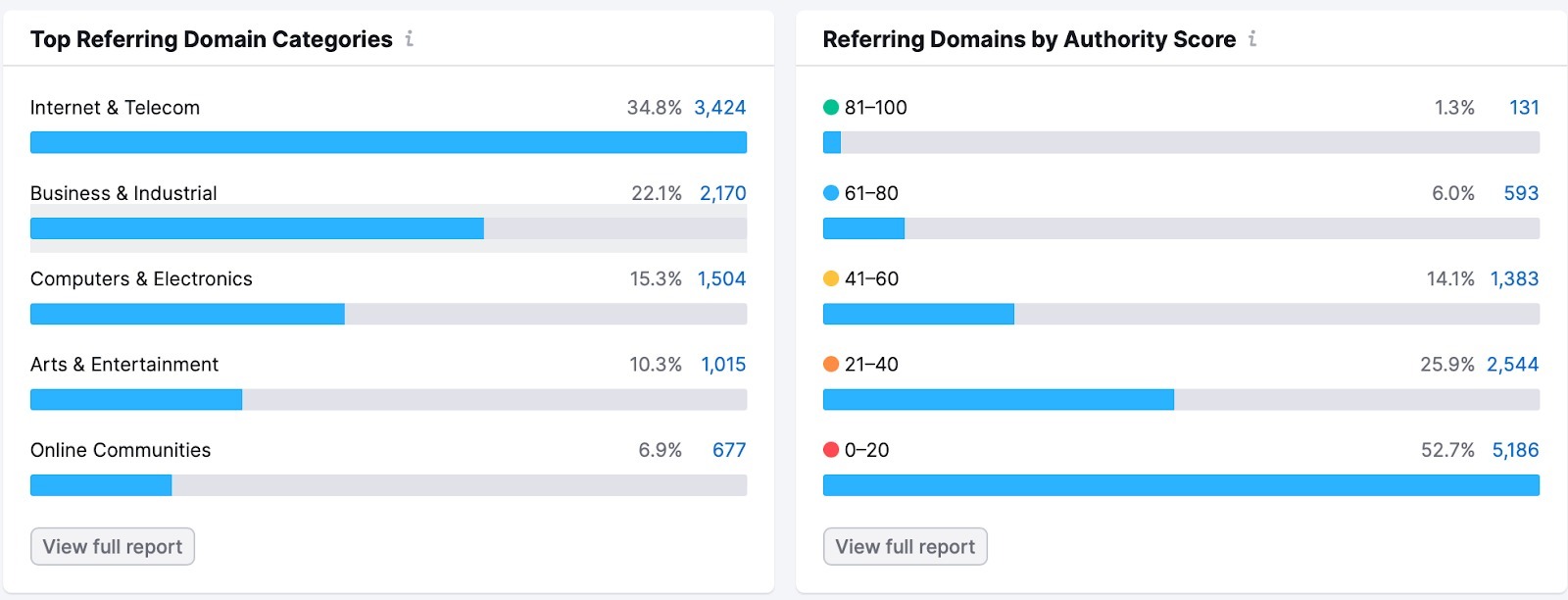This screenshot has width=1568, height=600.
Task: Click the green dot next to 81–100 range
Action: tap(832, 108)
